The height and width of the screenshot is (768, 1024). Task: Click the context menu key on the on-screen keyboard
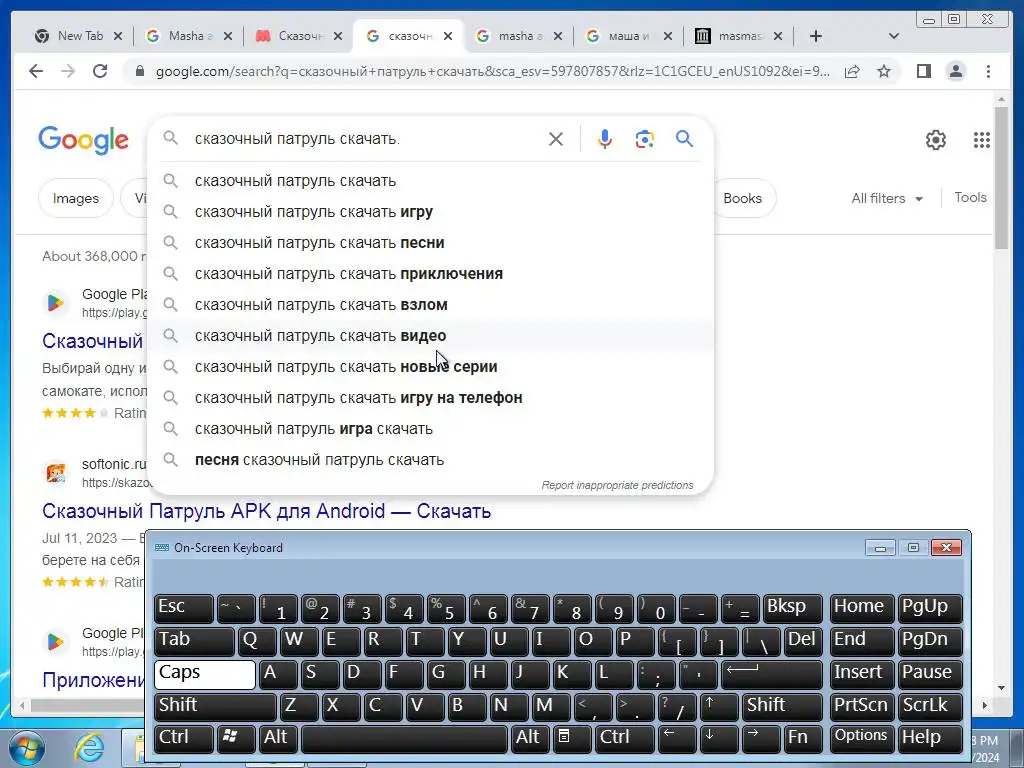pyautogui.click(x=571, y=737)
